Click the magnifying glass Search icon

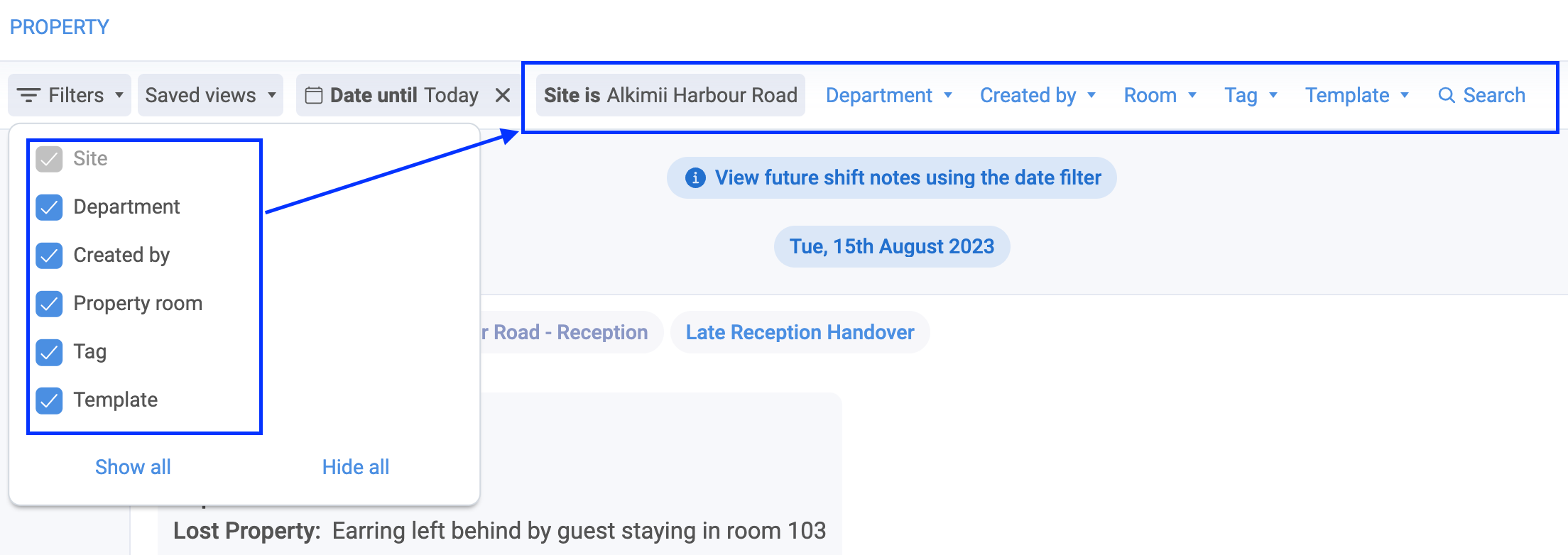pos(1447,95)
